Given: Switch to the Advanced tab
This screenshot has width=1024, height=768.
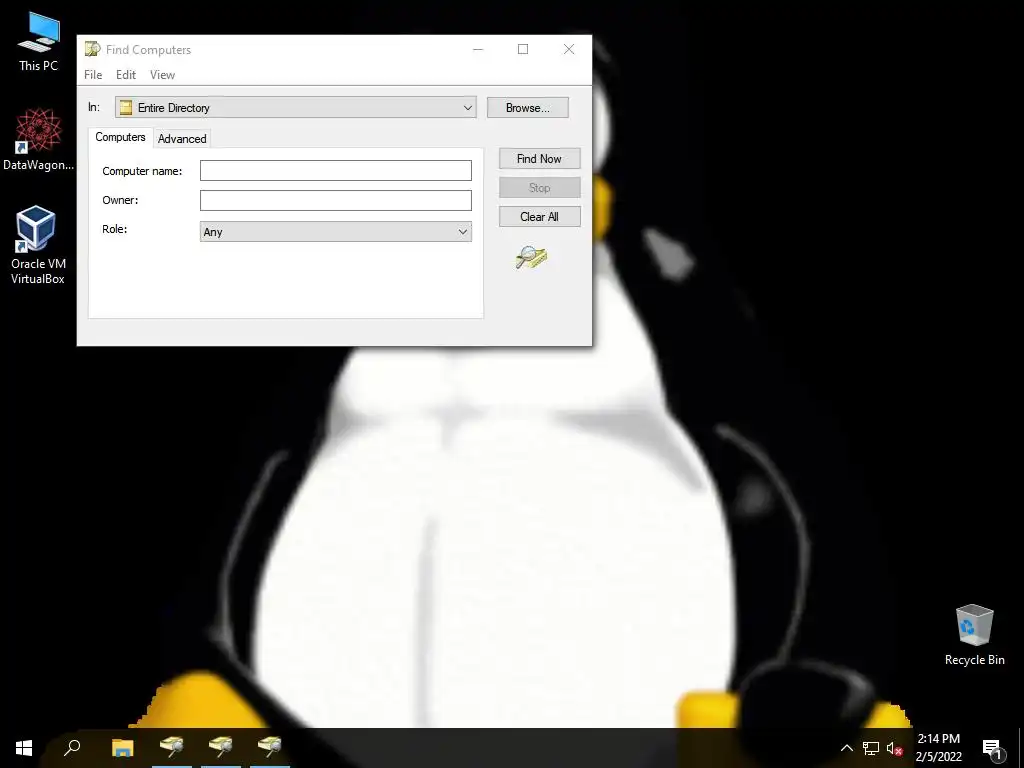Looking at the screenshot, I should pos(182,138).
